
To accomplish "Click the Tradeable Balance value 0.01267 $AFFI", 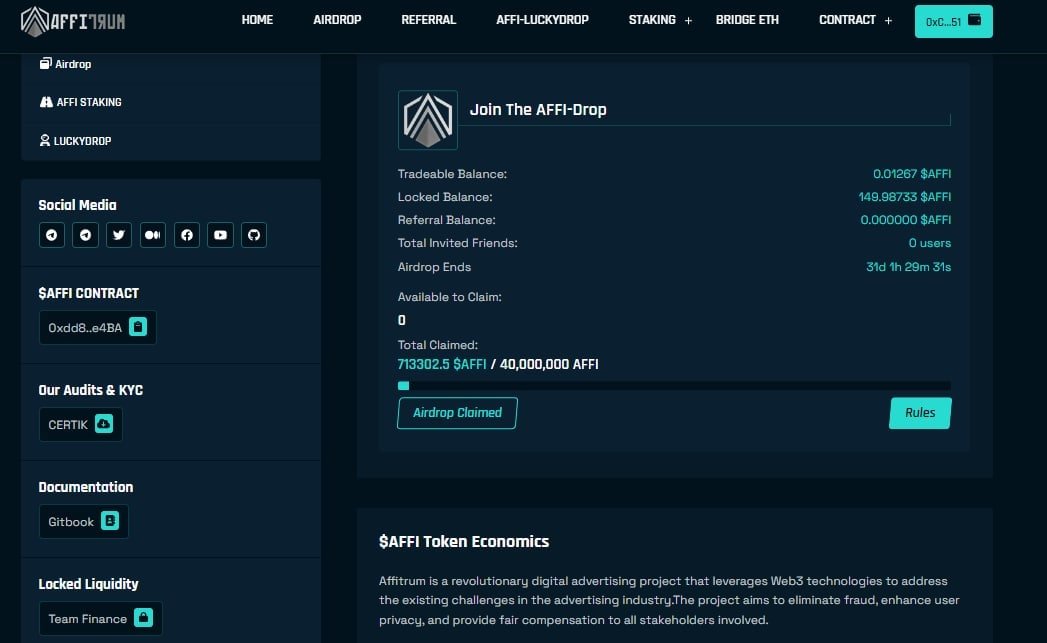I will coord(911,174).
